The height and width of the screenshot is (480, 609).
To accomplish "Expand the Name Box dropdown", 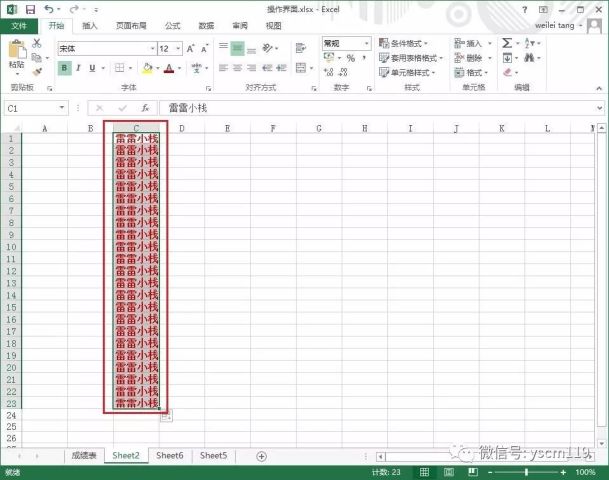I will (61, 108).
